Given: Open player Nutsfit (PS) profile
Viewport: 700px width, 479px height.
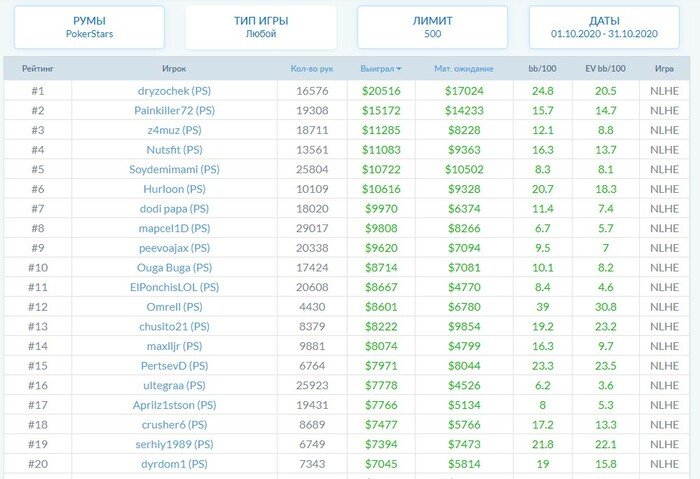Looking at the screenshot, I should (x=174, y=150).
